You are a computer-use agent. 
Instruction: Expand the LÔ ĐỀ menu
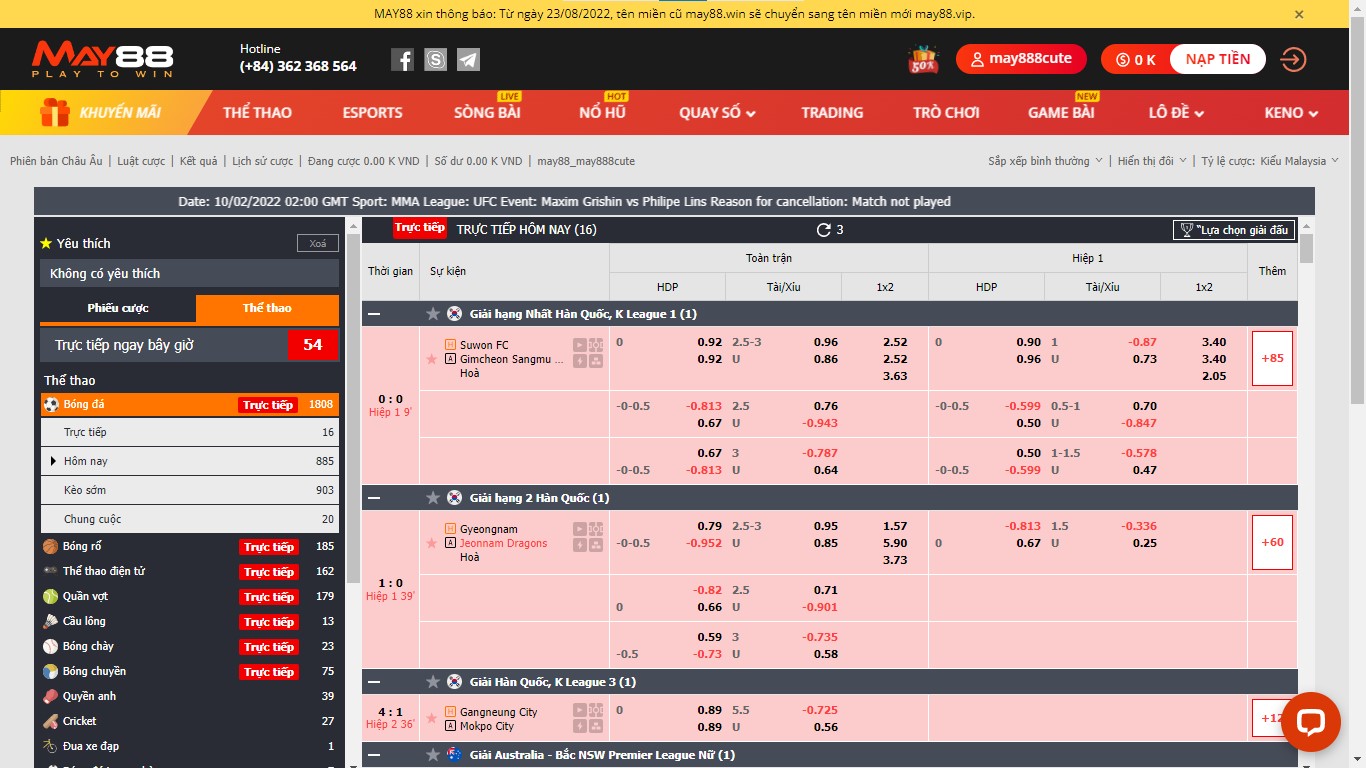(1176, 113)
